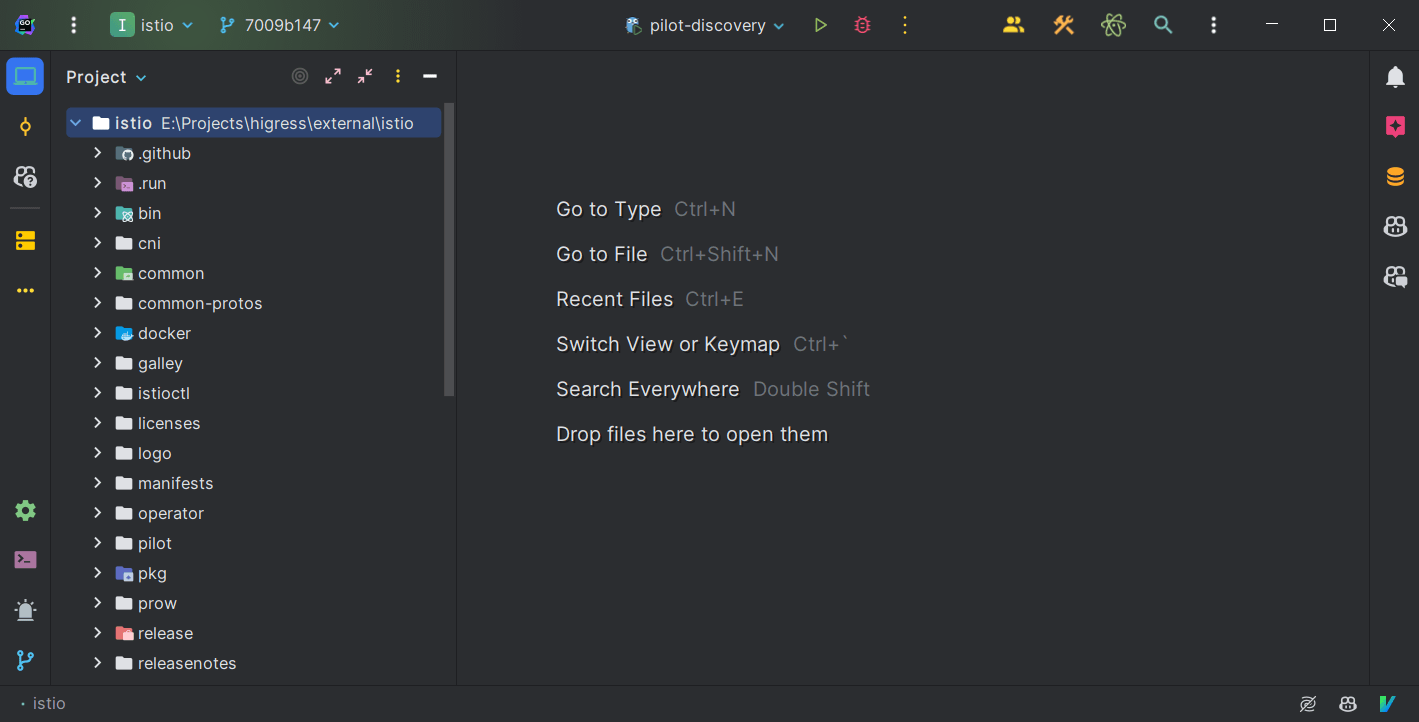Start debugging with the Debug icon
The height and width of the screenshot is (722, 1419).
[x=862, y=25]
